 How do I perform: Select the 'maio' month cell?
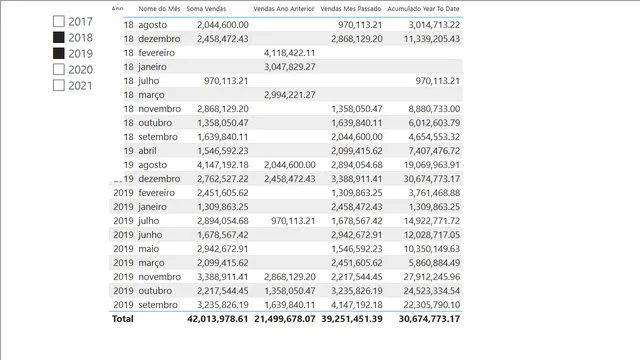(x=149, y=249)
